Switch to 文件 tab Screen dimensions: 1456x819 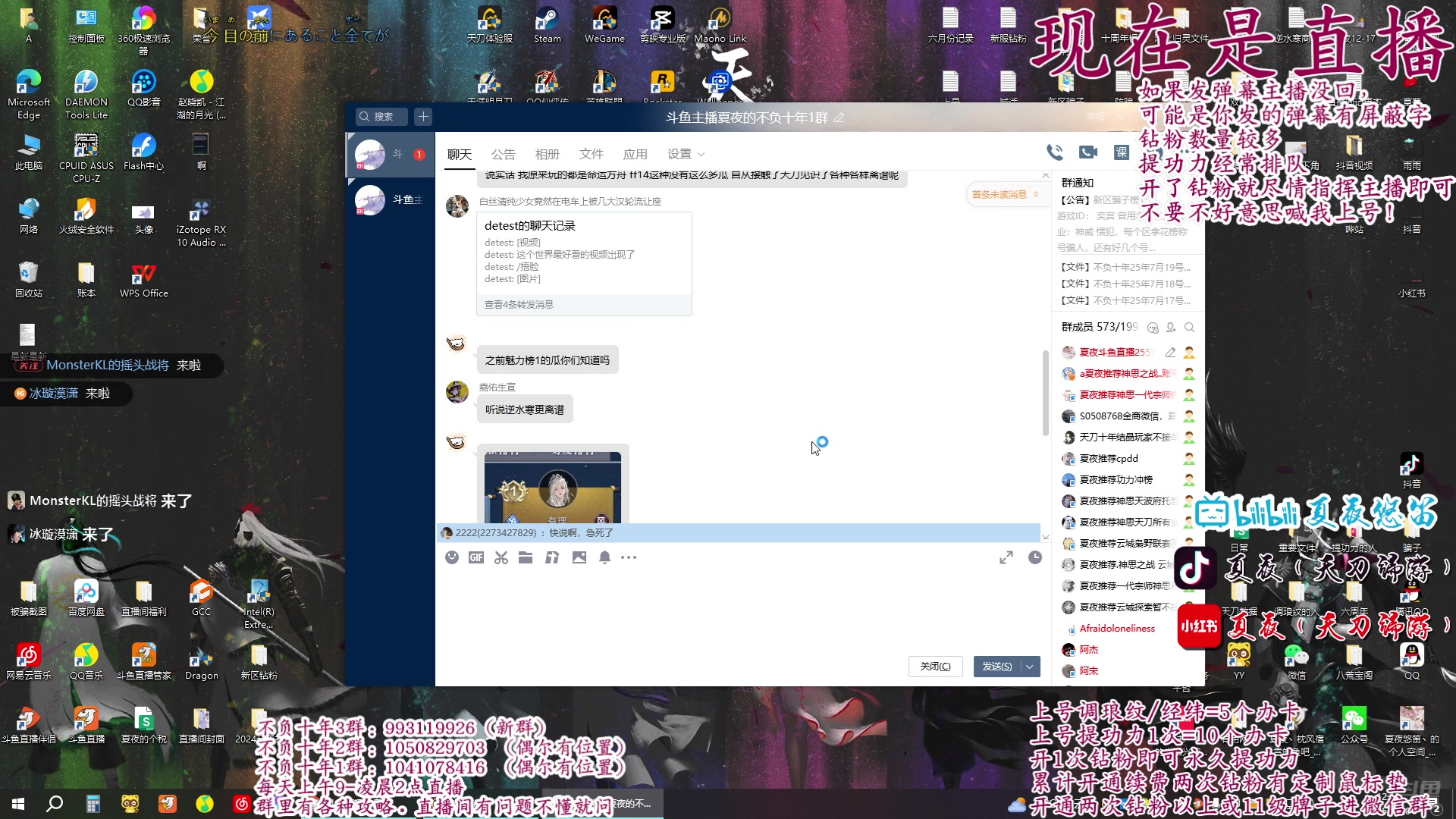tap(591, 154)
